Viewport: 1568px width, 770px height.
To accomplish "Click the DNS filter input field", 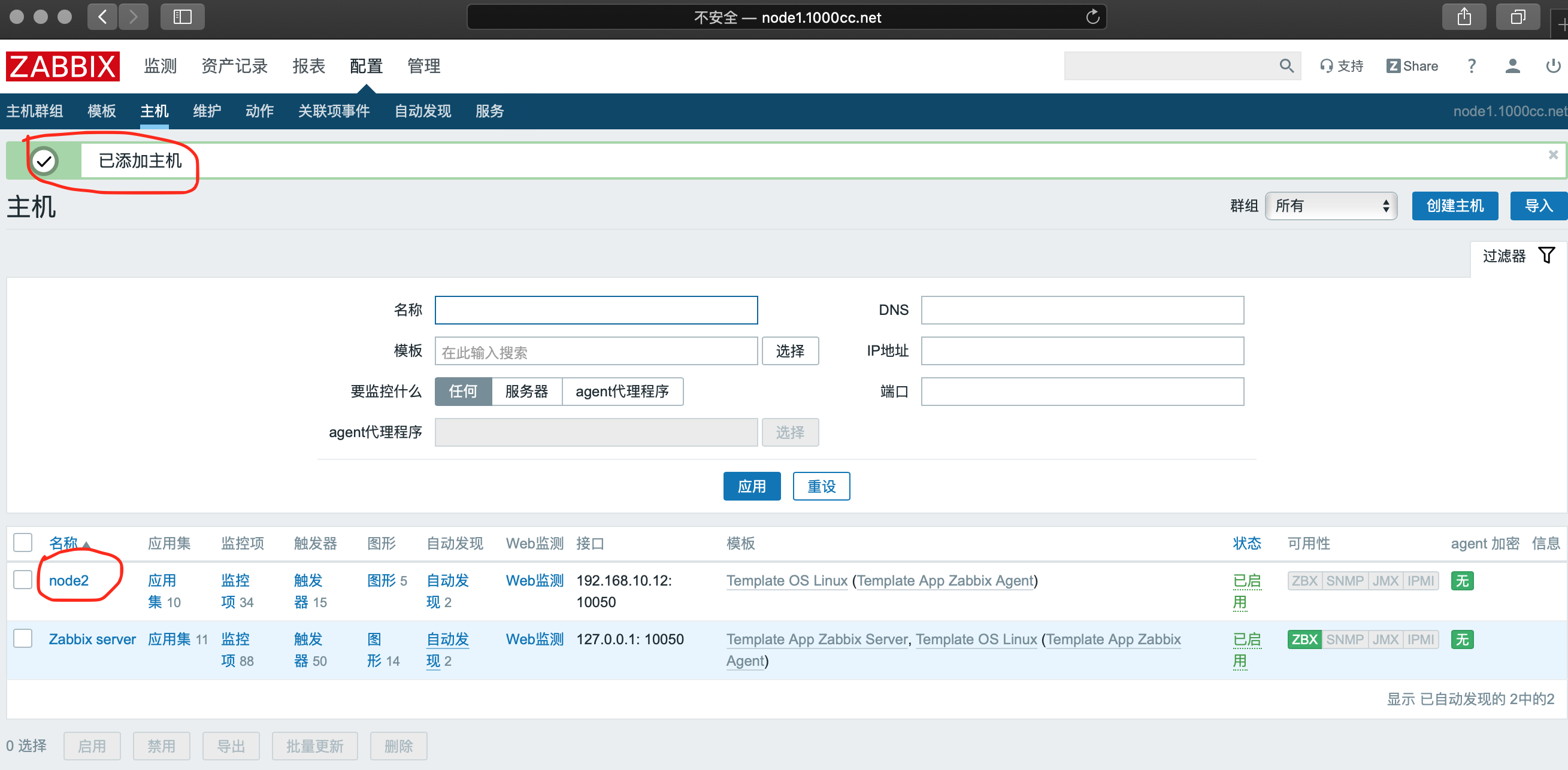I will click(1082, 310).
